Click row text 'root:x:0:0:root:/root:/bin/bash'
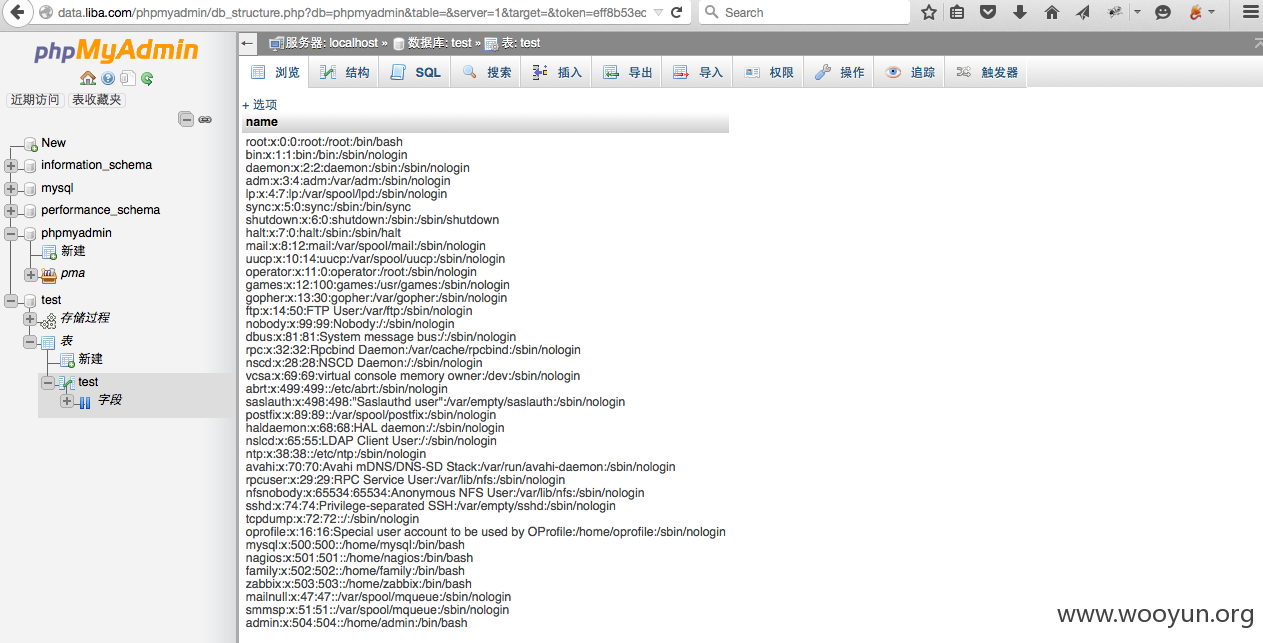The width and height of the screenshot is (1263, 643). 324,142
